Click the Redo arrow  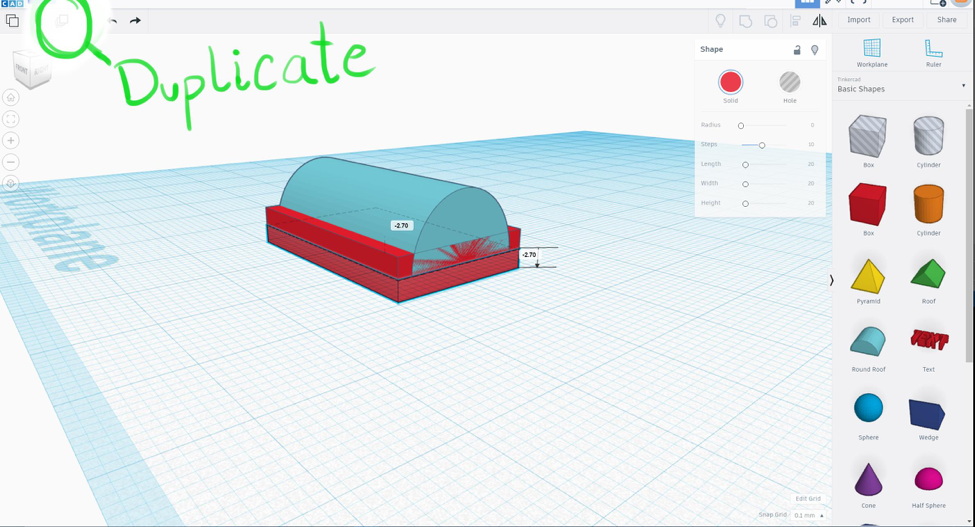pyautogui.click(x=135, y=21)
